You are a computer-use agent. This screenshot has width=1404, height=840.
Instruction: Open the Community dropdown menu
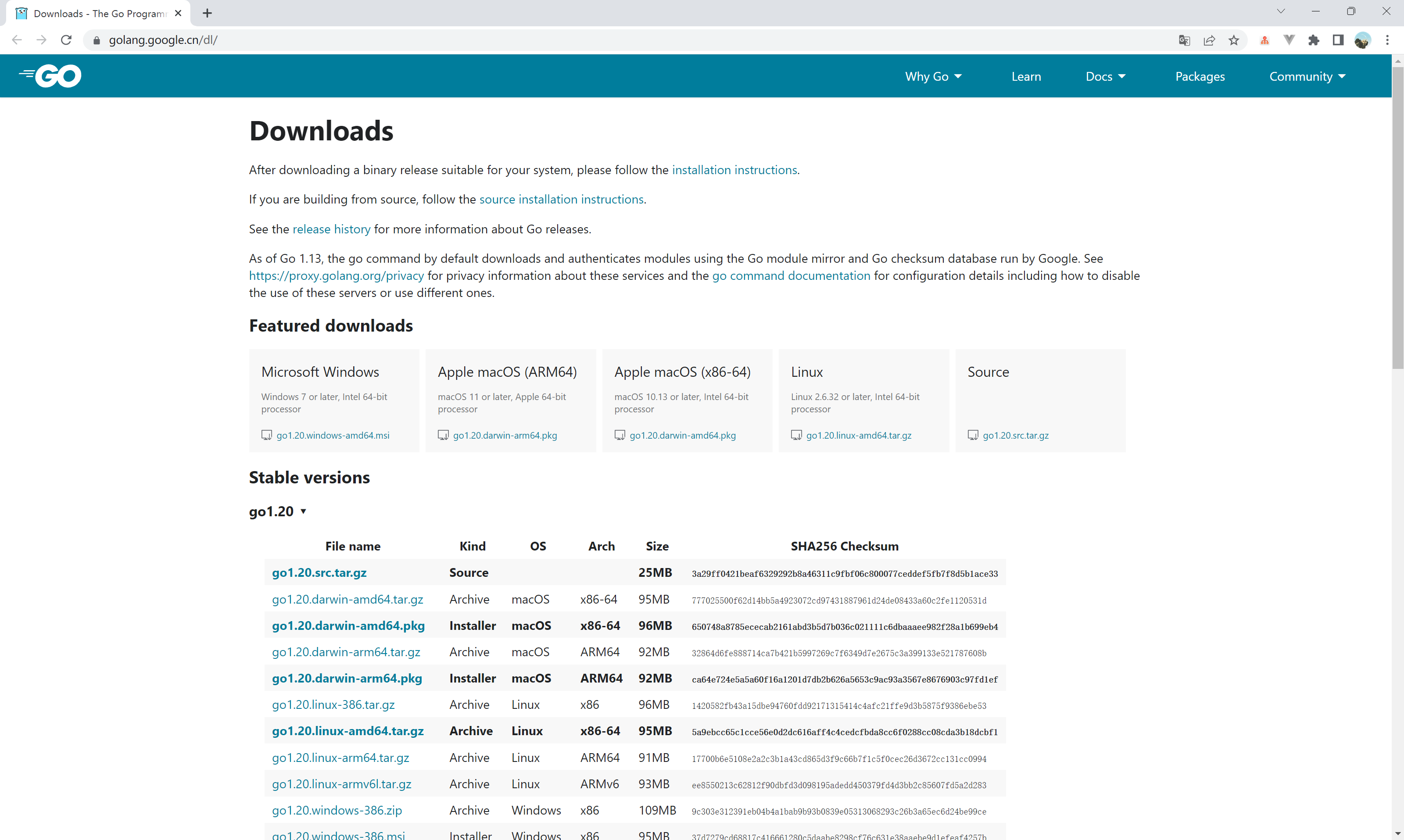click(1307, 76)
